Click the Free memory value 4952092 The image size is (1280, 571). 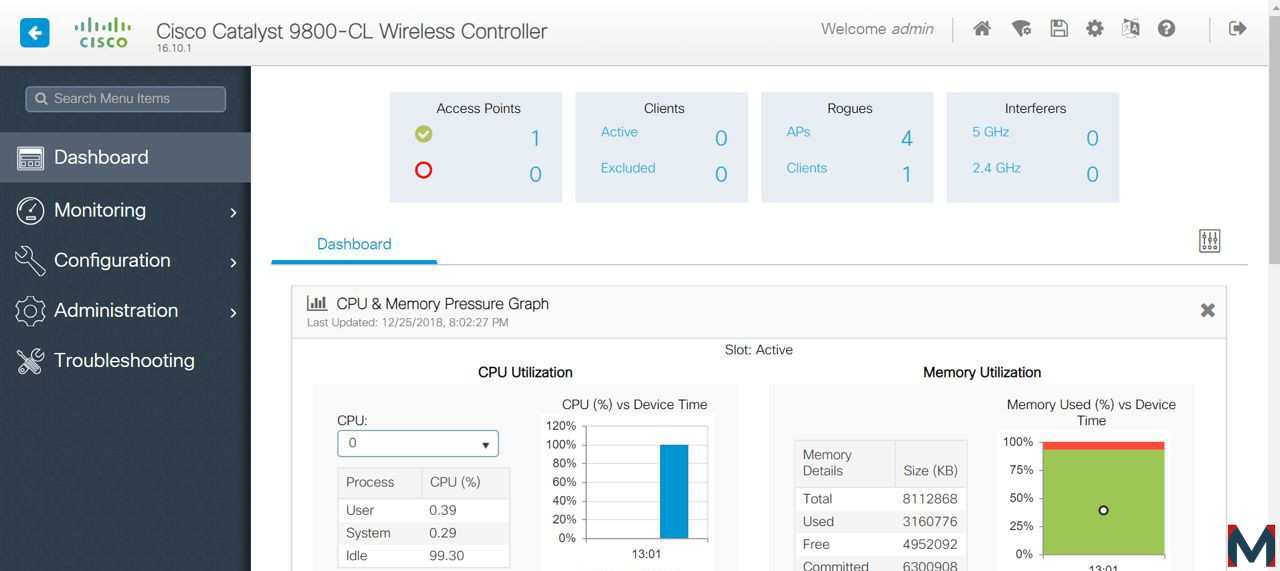930,545
